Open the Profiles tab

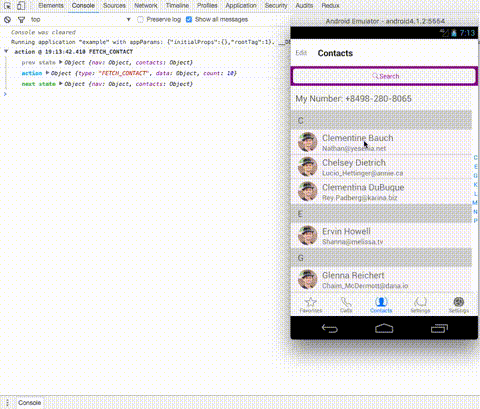pyautogui.click(x=207, y=6)
